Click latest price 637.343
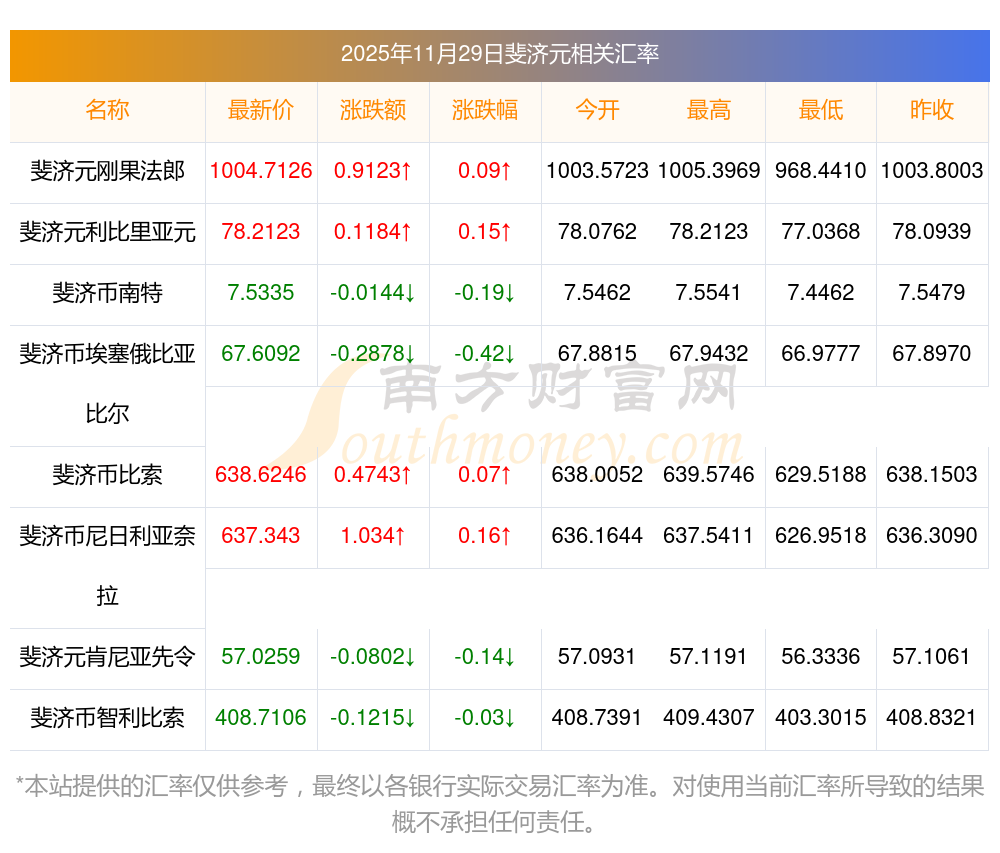 coord(261,536)
